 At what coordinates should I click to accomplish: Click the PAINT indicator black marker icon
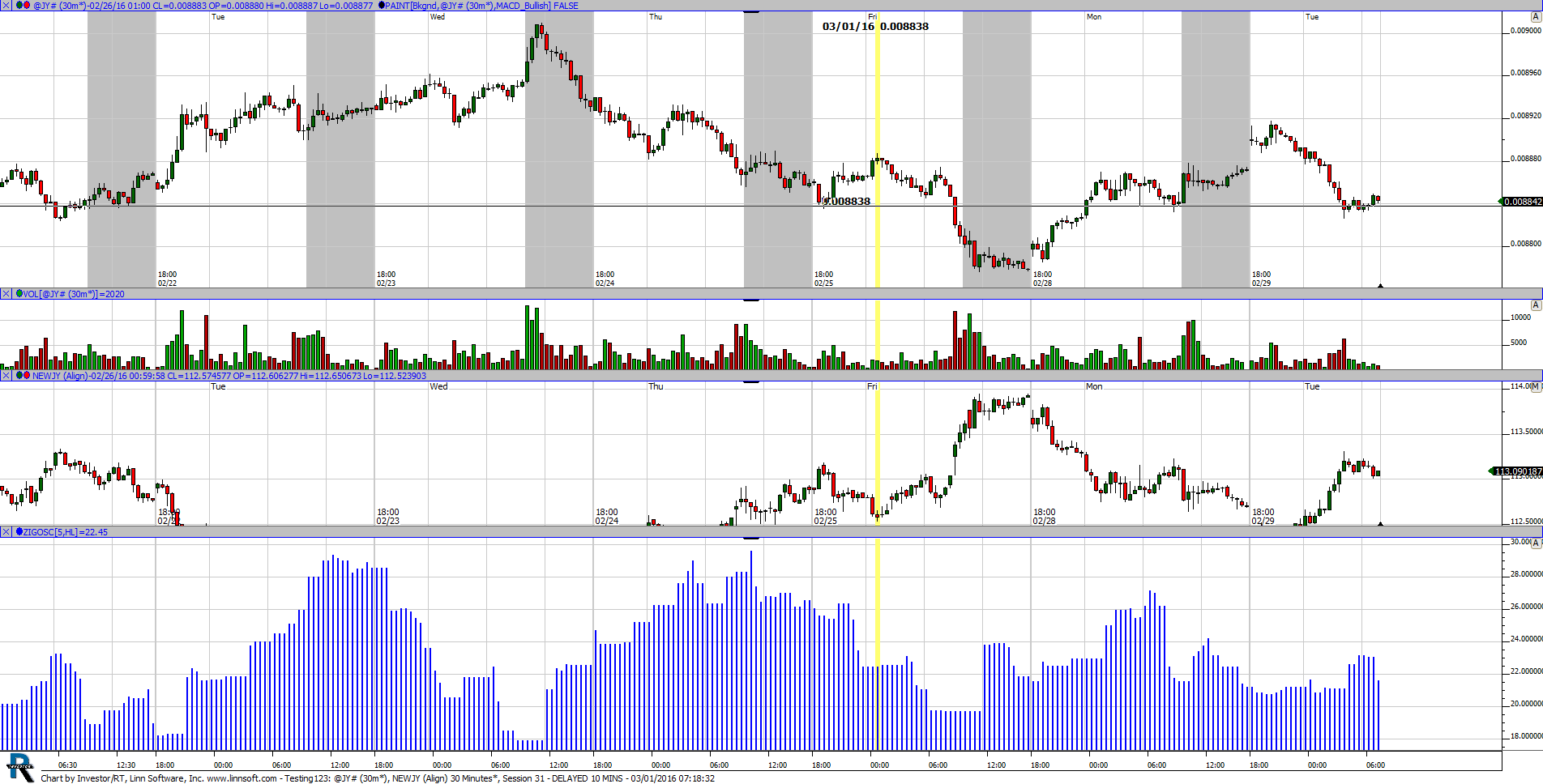click(x=382, y=6)
